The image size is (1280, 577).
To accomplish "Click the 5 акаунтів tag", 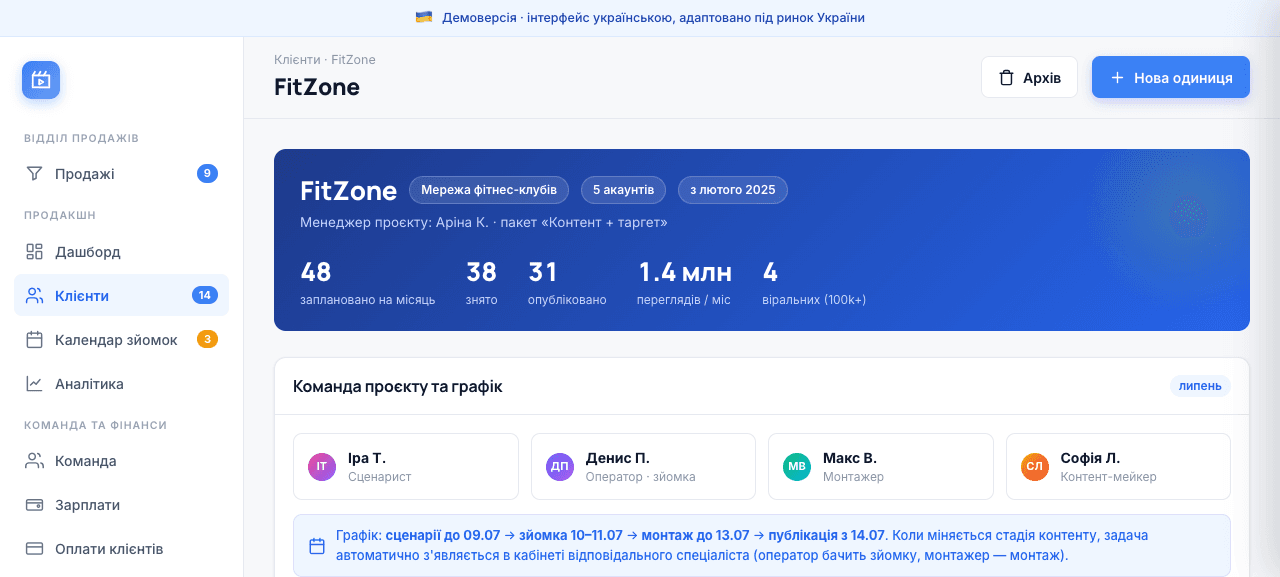I will coord(624,190).
